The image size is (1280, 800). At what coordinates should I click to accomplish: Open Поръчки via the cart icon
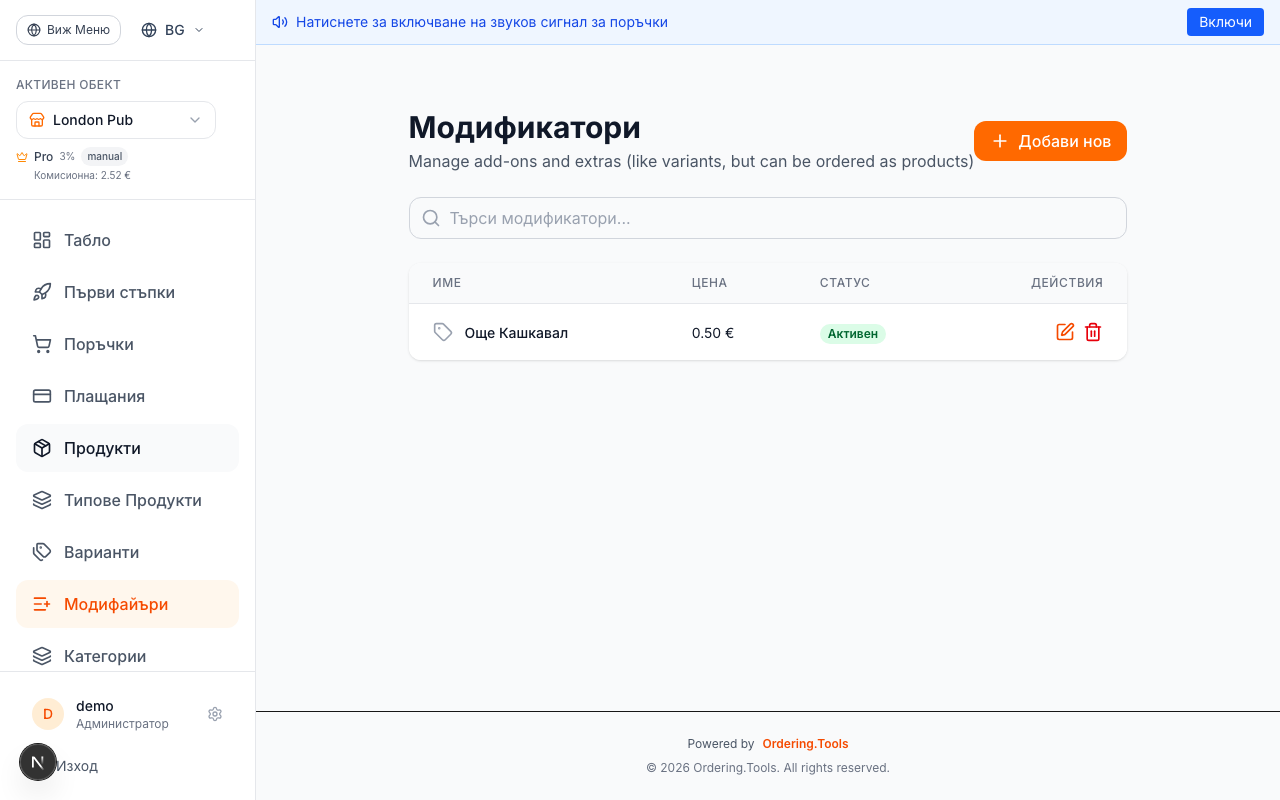[x=41, y=344]
